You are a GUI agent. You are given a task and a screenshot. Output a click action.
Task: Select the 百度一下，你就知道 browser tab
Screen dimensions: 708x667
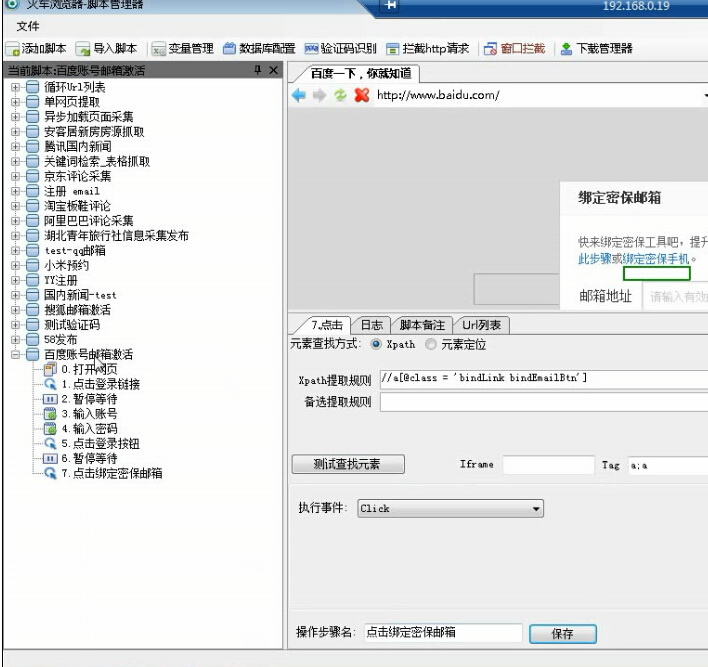click(361, 74)
